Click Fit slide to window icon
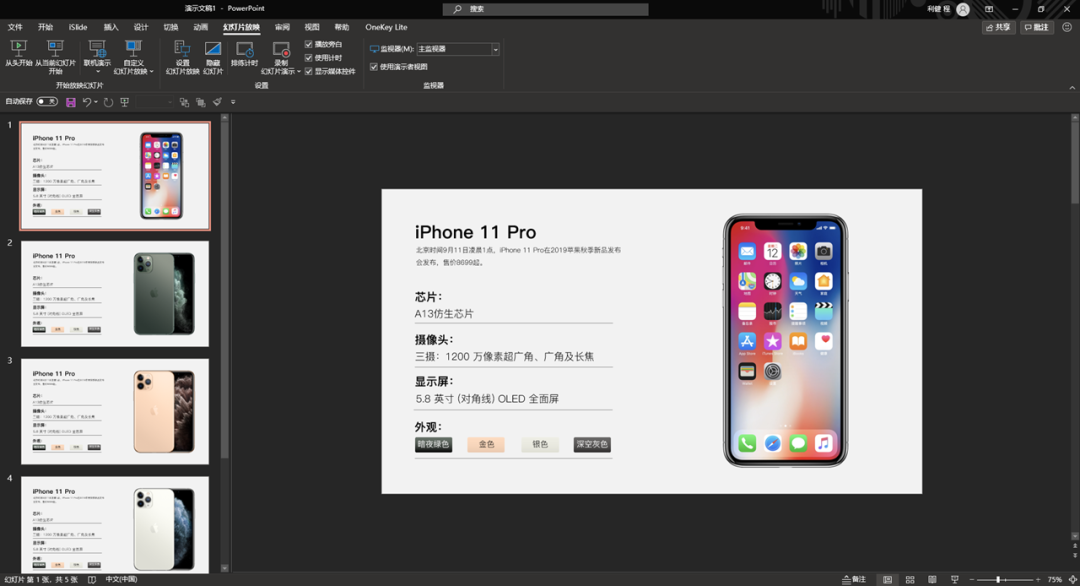The width and height of the screenshot is (1080, 586). [x=1072, y=580]
